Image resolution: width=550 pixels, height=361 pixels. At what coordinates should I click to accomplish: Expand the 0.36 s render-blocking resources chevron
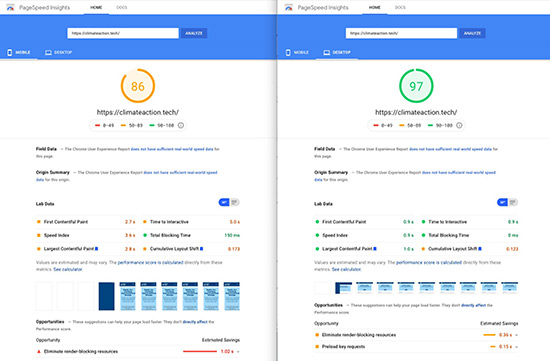pos(516,335)
